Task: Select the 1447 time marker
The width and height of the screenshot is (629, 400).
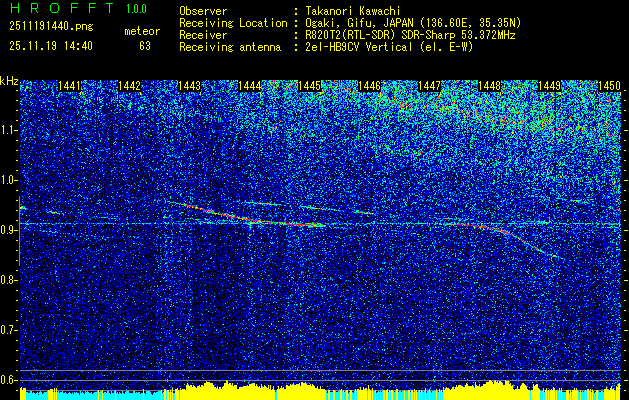Action: click(x=430, y=87)
